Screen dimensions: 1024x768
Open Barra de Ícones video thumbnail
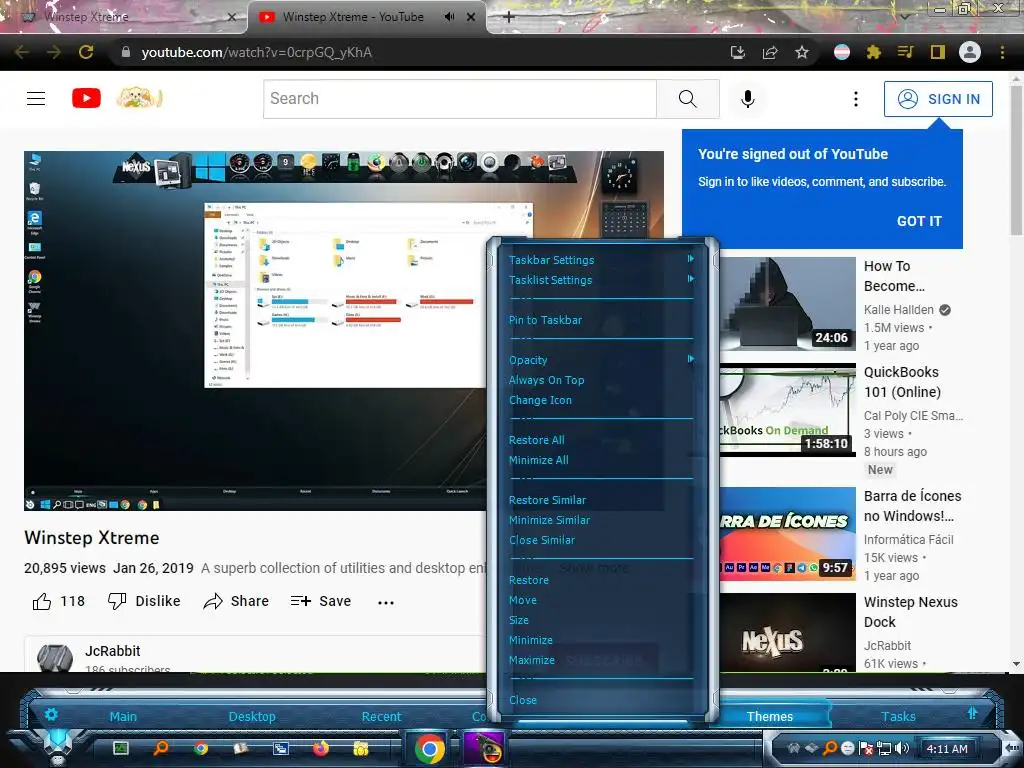click(788, 534)
